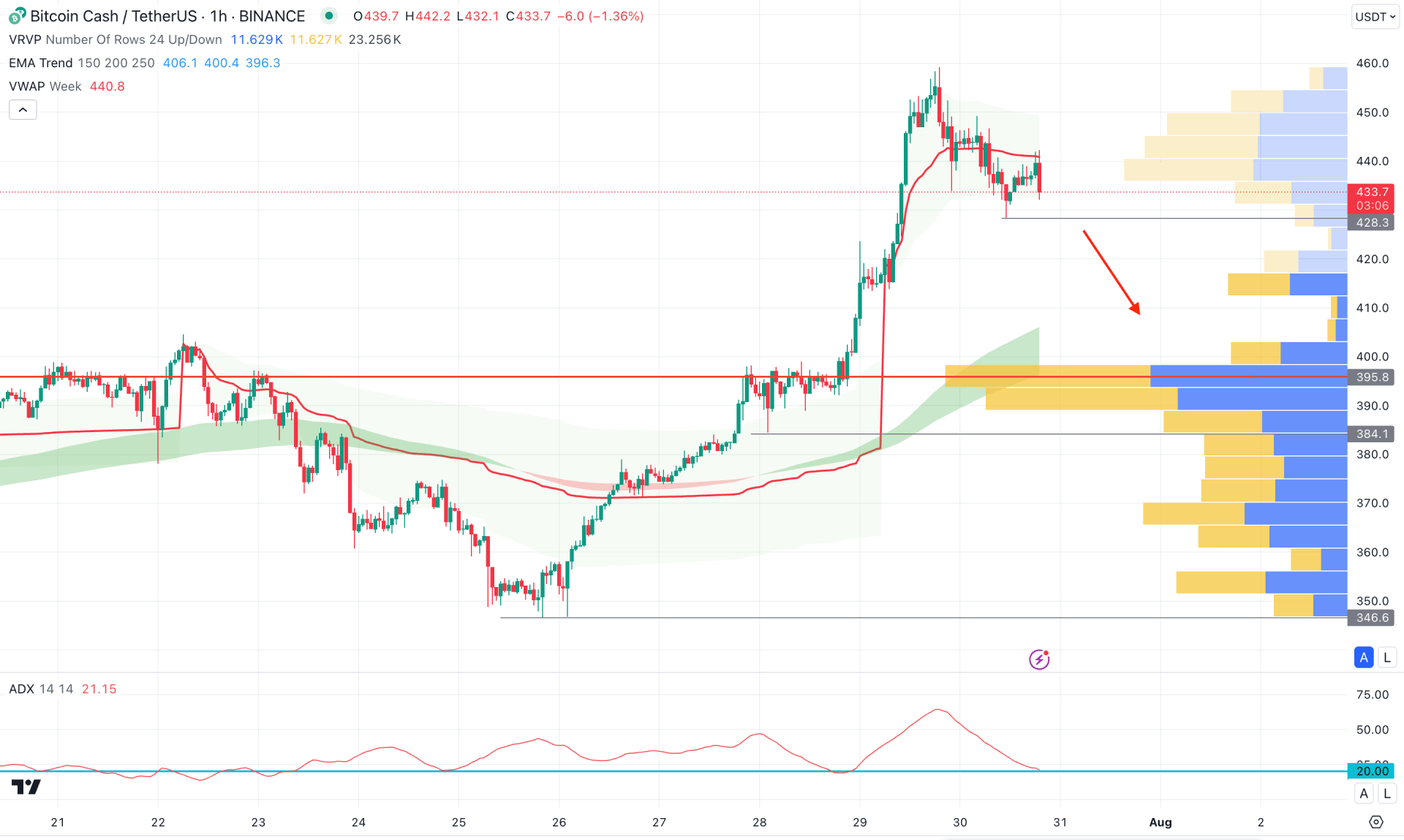Select the ADX 14 14 indicator legend

(41, 689)
